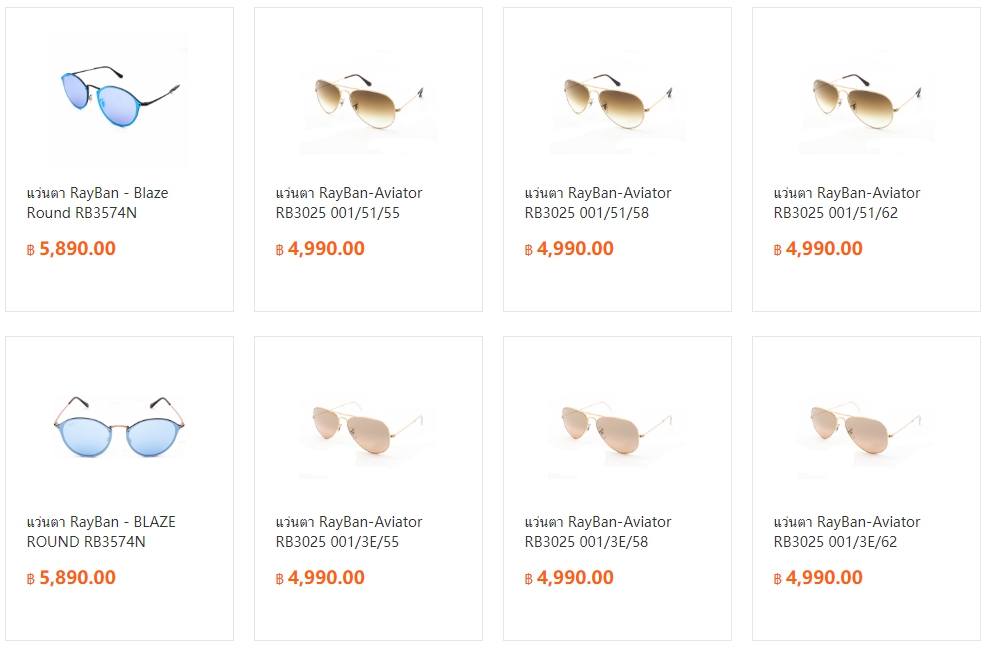This screenshot has width=987, height=648.
Task: Click the 'RayBan-Aviator RB3025 001/3E/58' product name
Action: 597,532
